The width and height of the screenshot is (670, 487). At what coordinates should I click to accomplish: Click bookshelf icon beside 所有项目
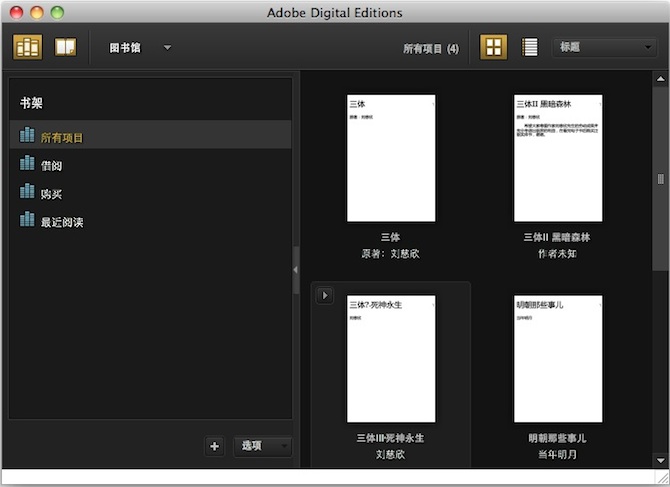[x=27, y=135]
